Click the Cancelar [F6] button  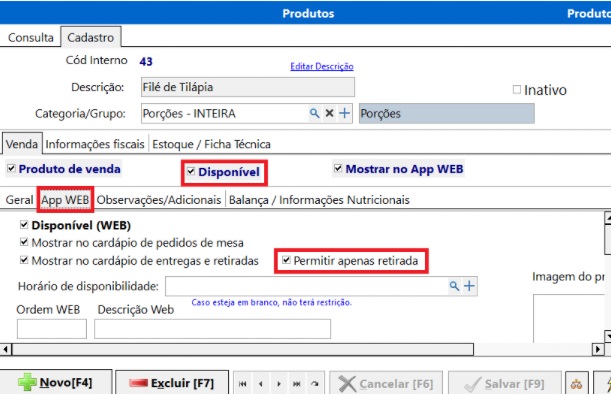pyautogui.click(x=386, y=384)
